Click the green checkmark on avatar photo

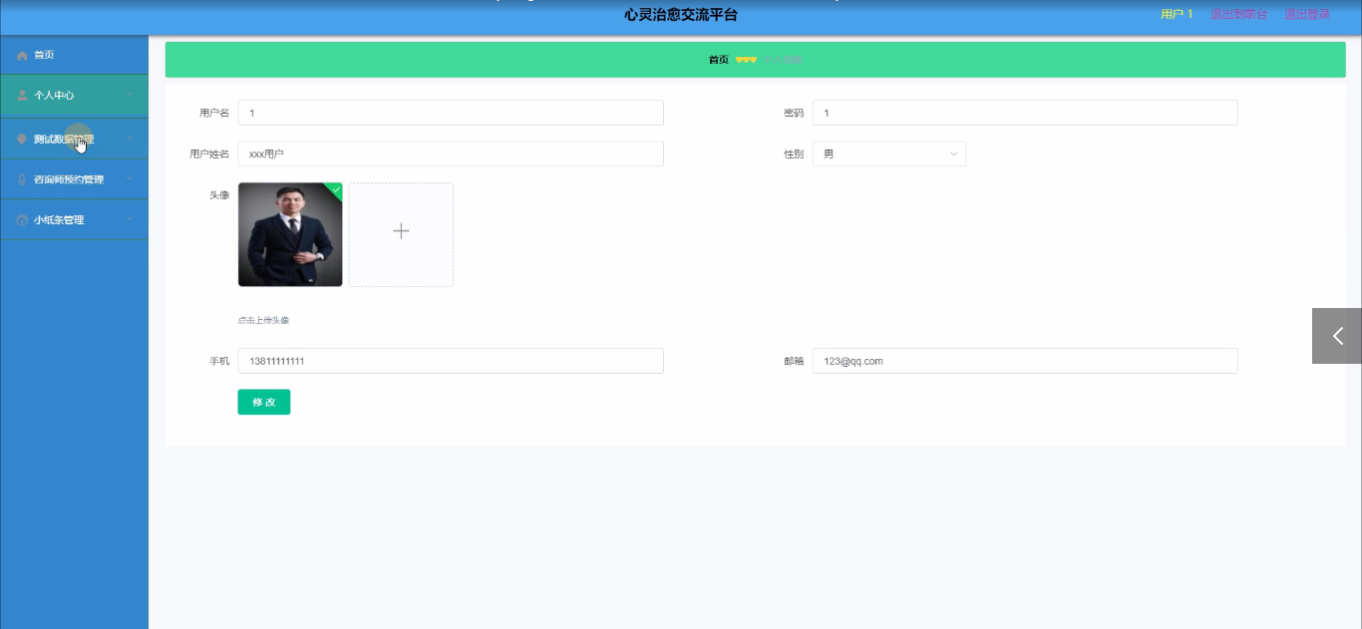(x=335, y=189)
